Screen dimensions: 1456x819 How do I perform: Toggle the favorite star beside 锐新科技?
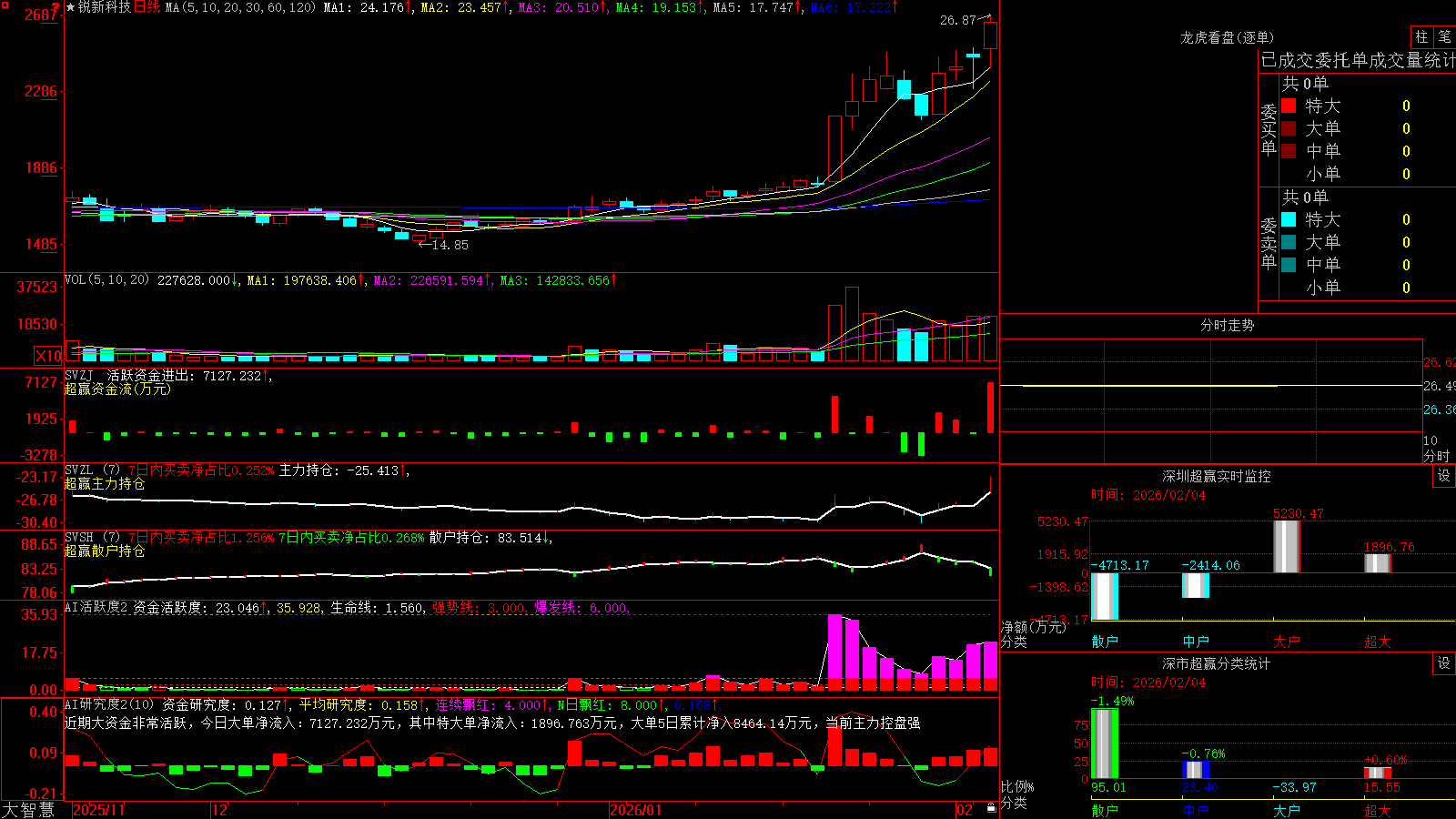tap(71, 7)
